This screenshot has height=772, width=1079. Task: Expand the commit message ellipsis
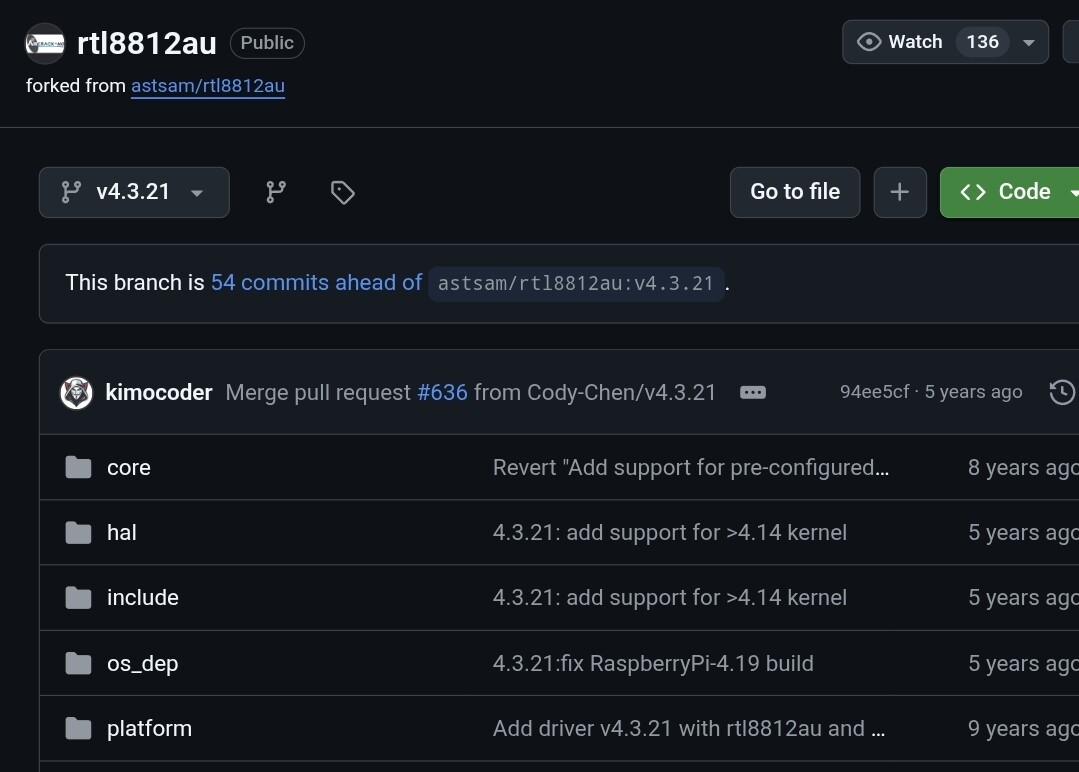(753, 392)
